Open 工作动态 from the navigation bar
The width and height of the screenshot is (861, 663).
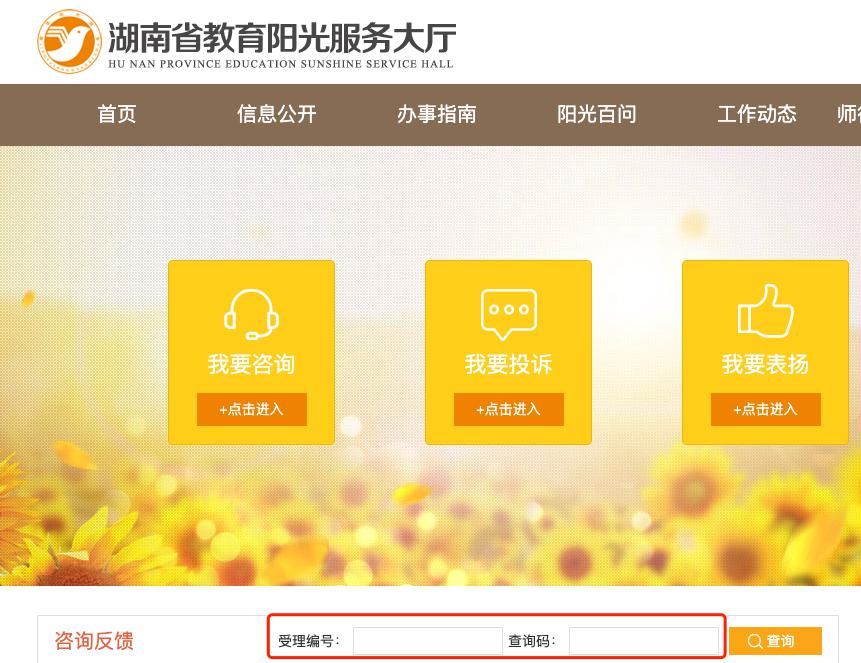(x=757, y=114)
